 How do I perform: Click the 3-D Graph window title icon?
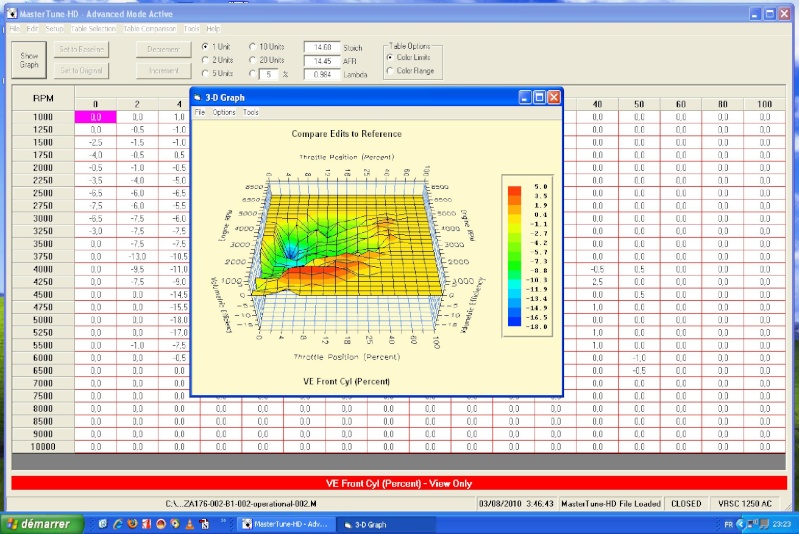pyautogui.click(x=198, y=97)
